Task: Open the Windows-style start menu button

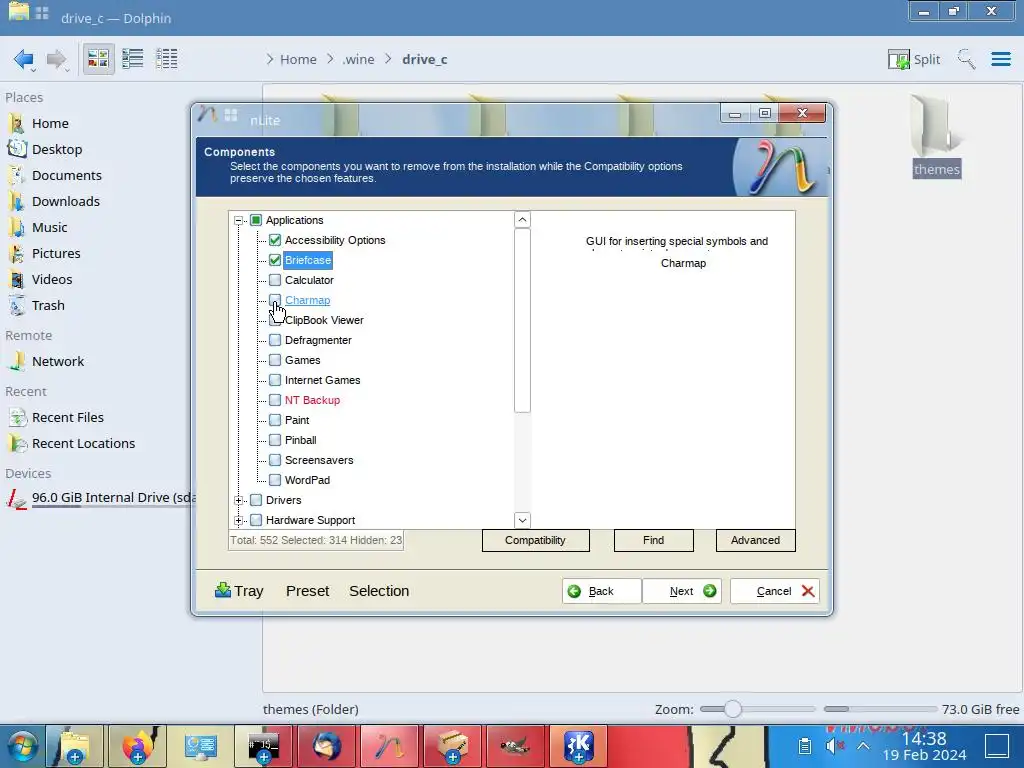Action: coord(22,746)
